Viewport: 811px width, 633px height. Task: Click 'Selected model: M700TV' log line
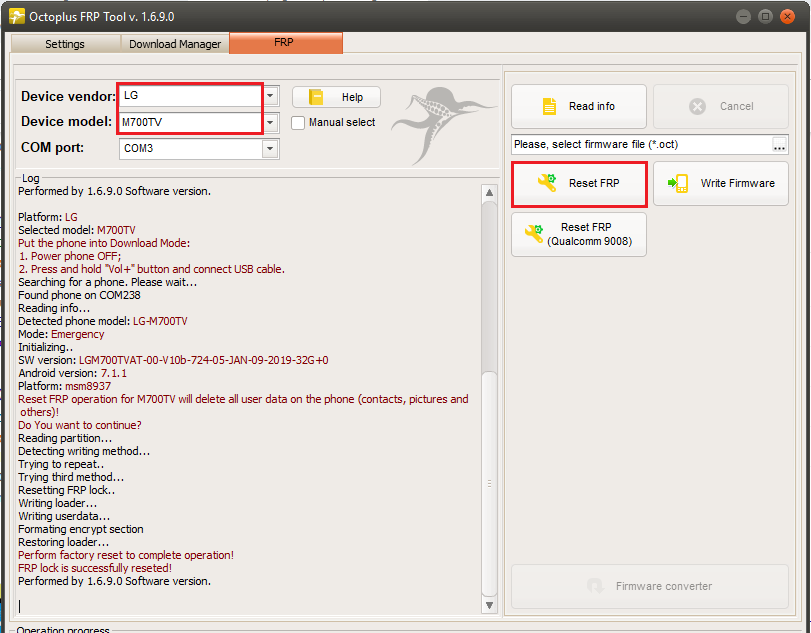pyautogui.click(x=77, y=230)
